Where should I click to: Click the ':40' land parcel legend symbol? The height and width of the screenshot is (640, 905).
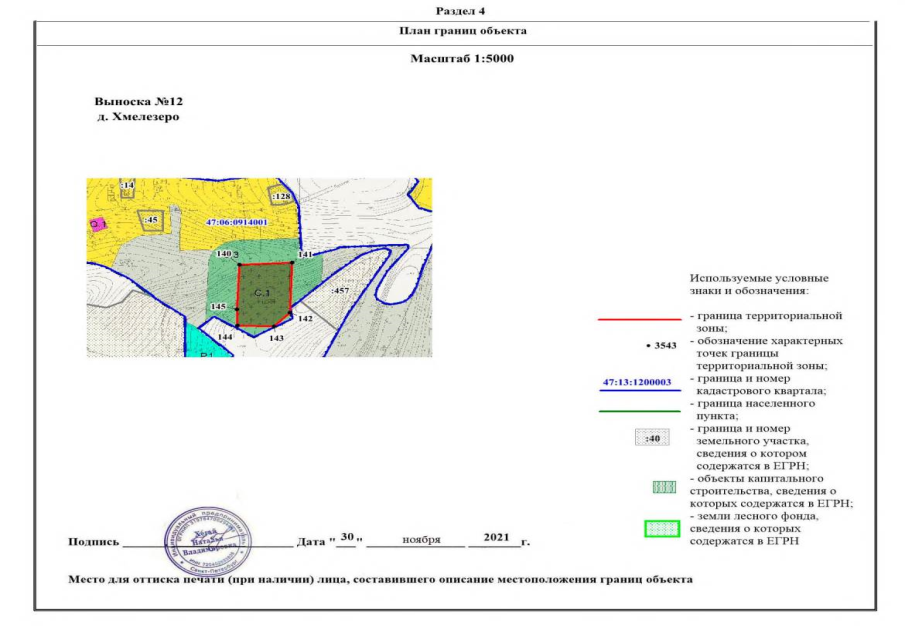(655, 437)
